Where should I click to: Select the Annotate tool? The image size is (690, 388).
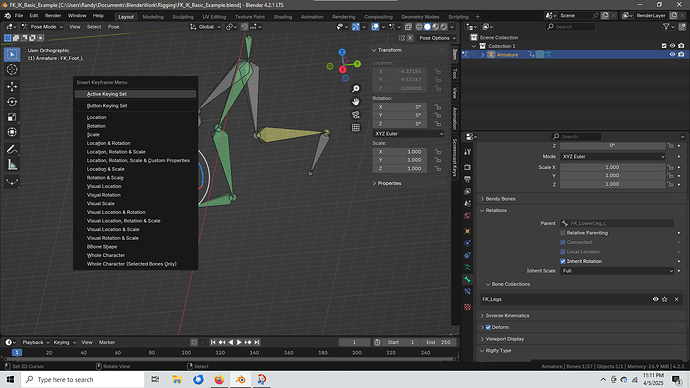[12, 150]
